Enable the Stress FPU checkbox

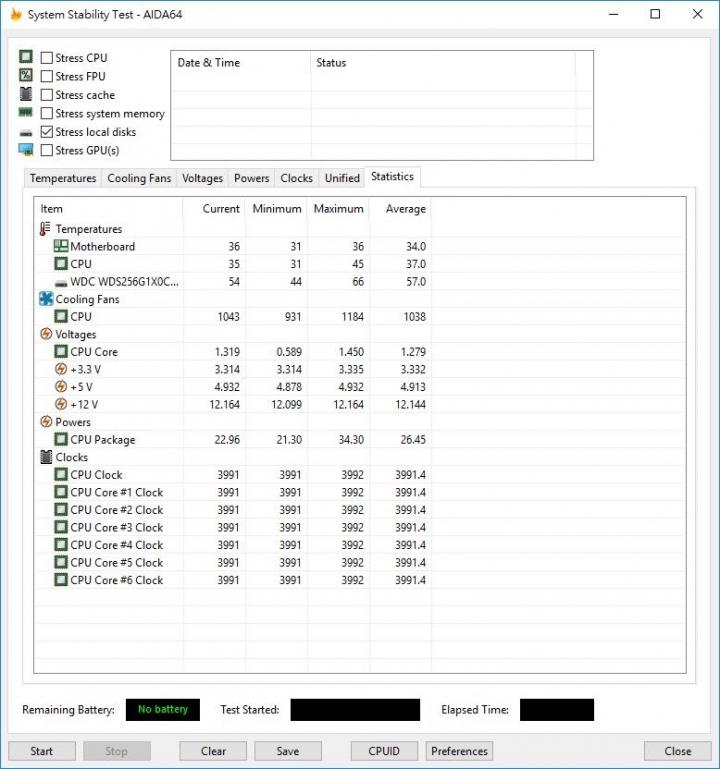(47, 77)
